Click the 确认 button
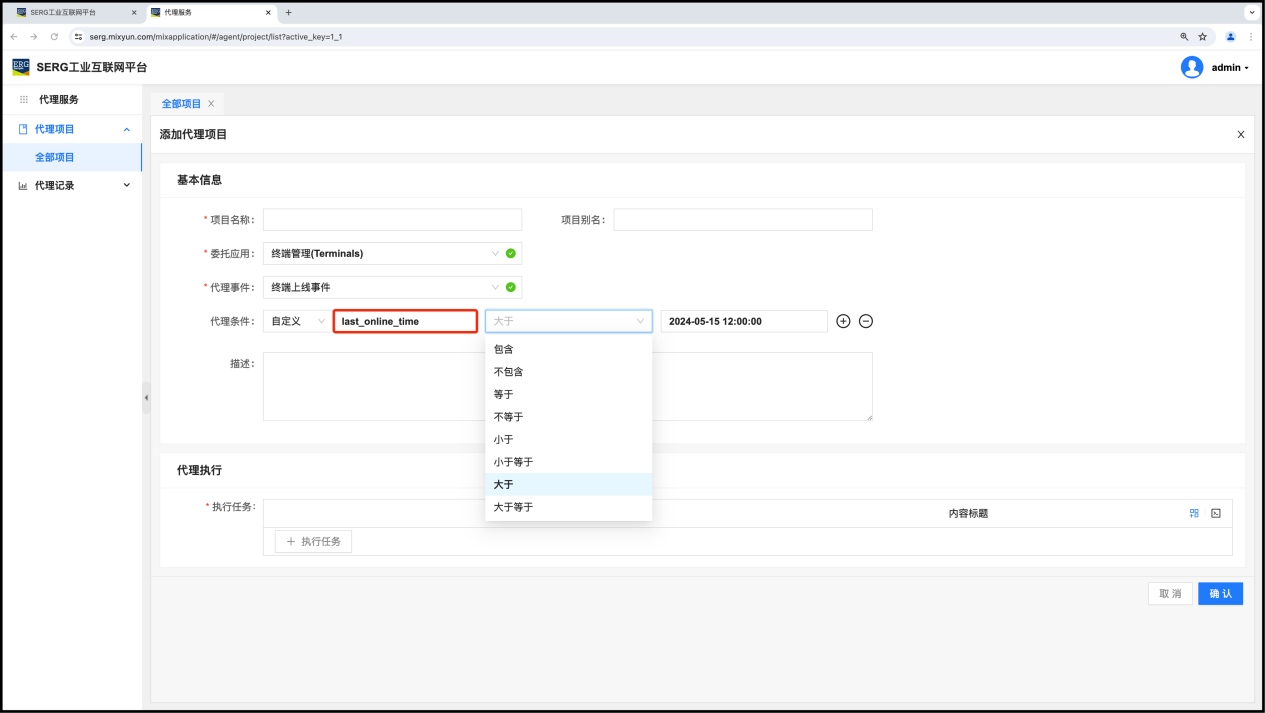 coord(1220,594)
